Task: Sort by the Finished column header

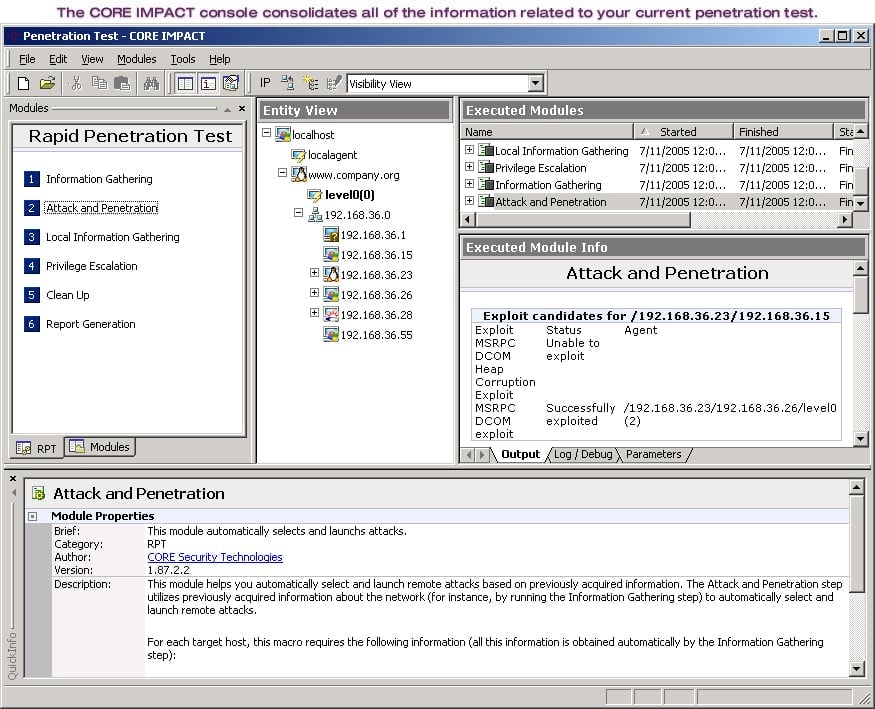Action: [x=782, y=132]
